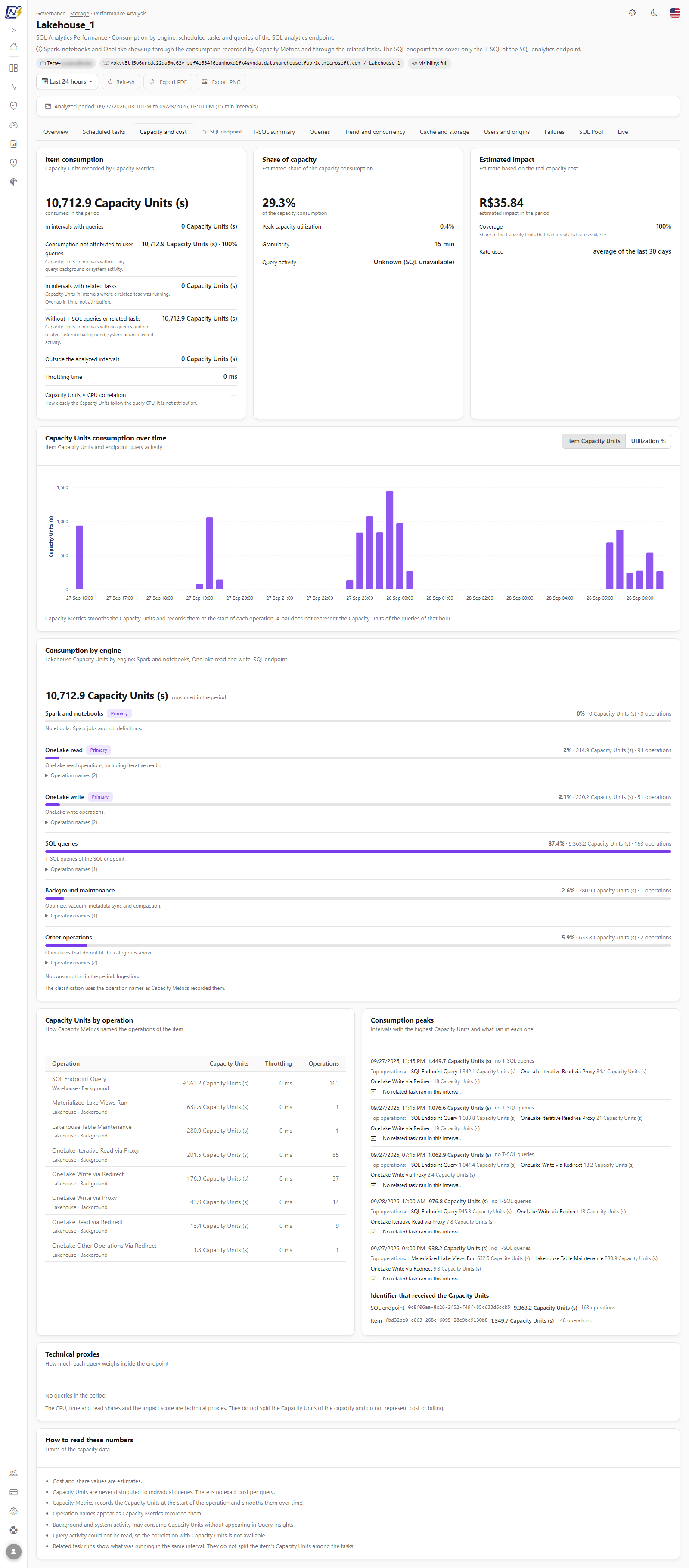Screen dimensions: 689x1568
Task: Open the activity pulse icon in sidebar
Action: pos(13,87)
